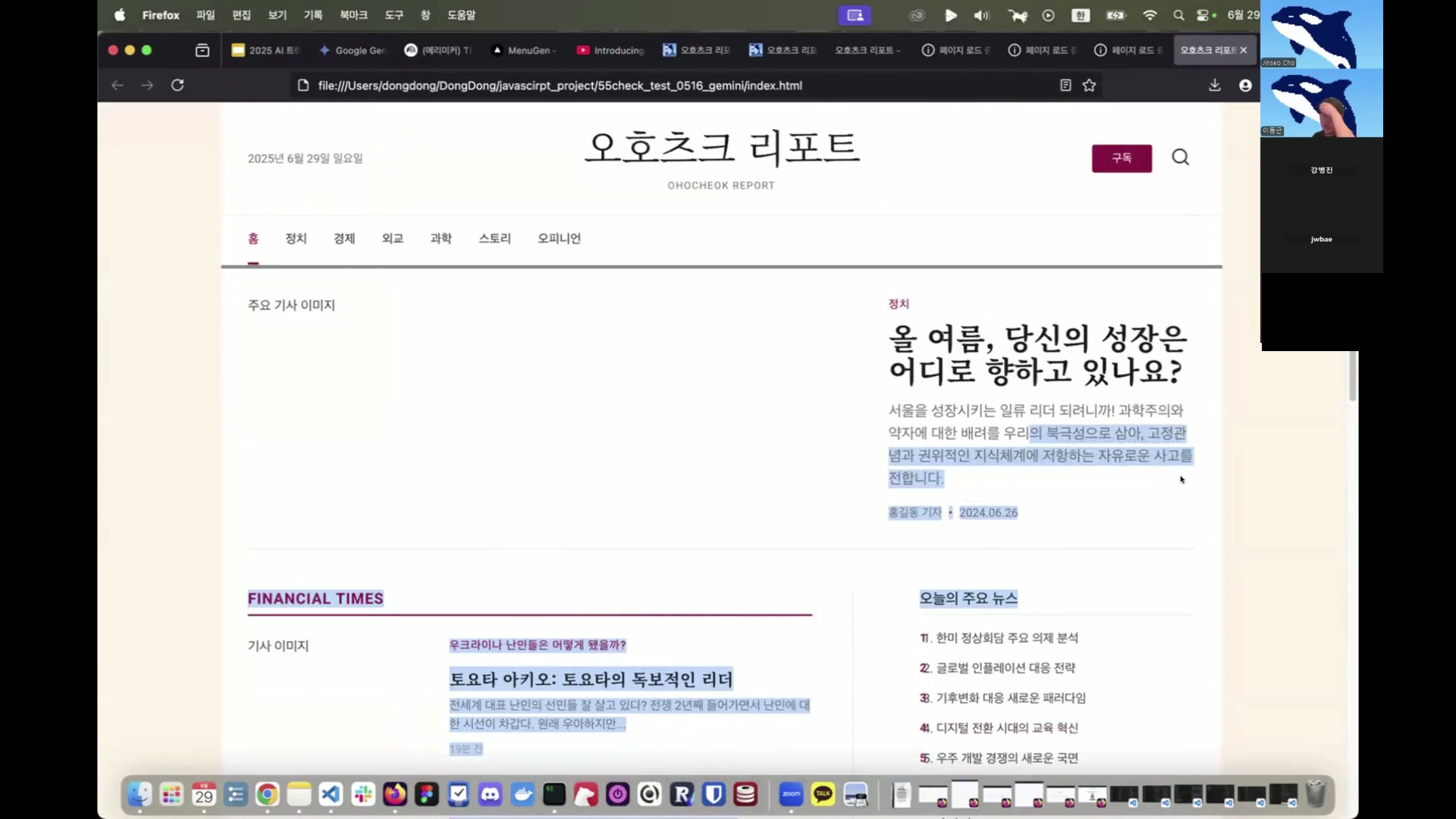The height and width of the screenshot is (819, 1456).
Task: Toggle reader view icon in the address bar
Action: coord(1065,86)
